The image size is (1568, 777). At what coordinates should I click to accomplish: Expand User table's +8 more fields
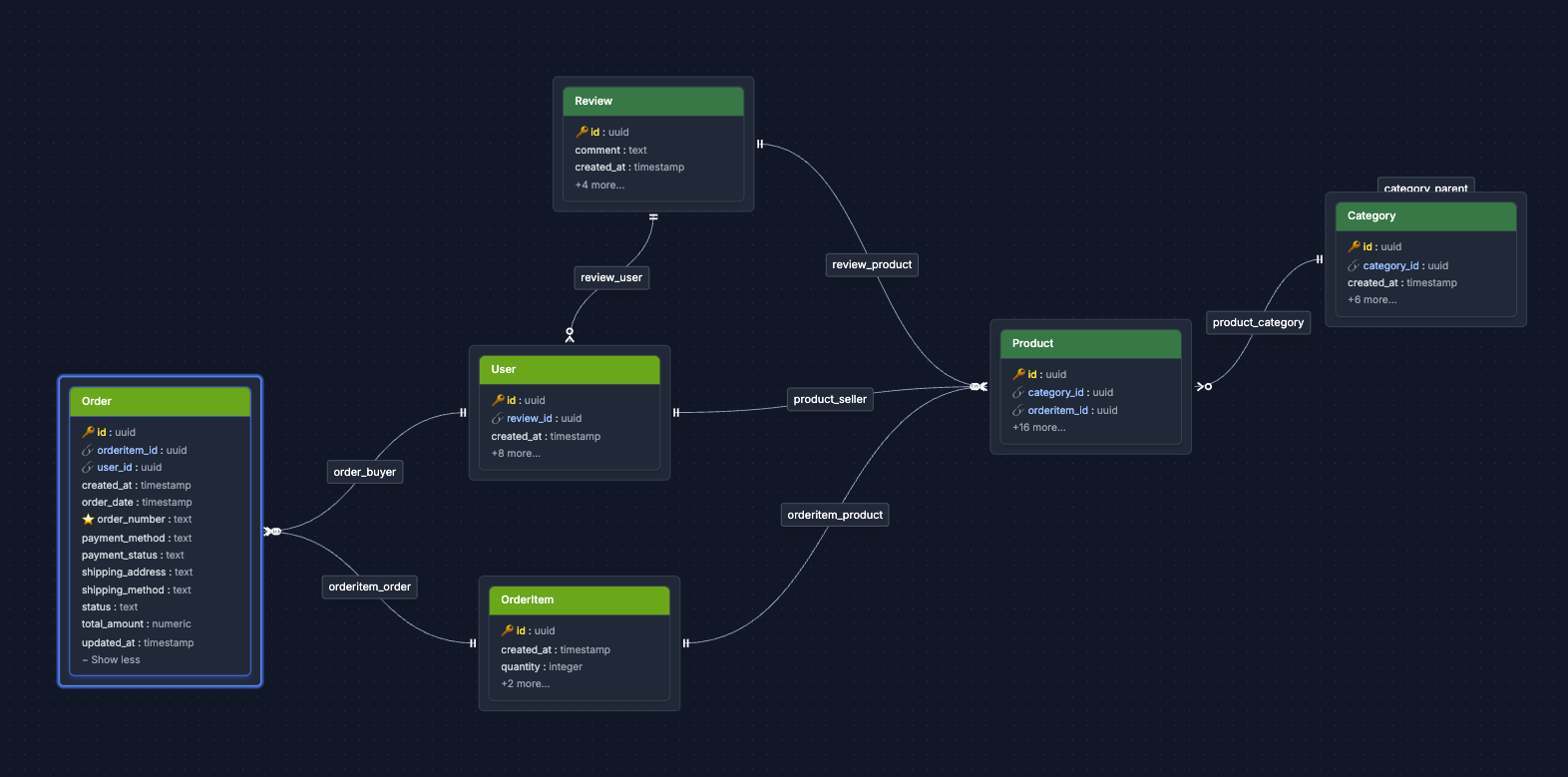pos(516,453)
